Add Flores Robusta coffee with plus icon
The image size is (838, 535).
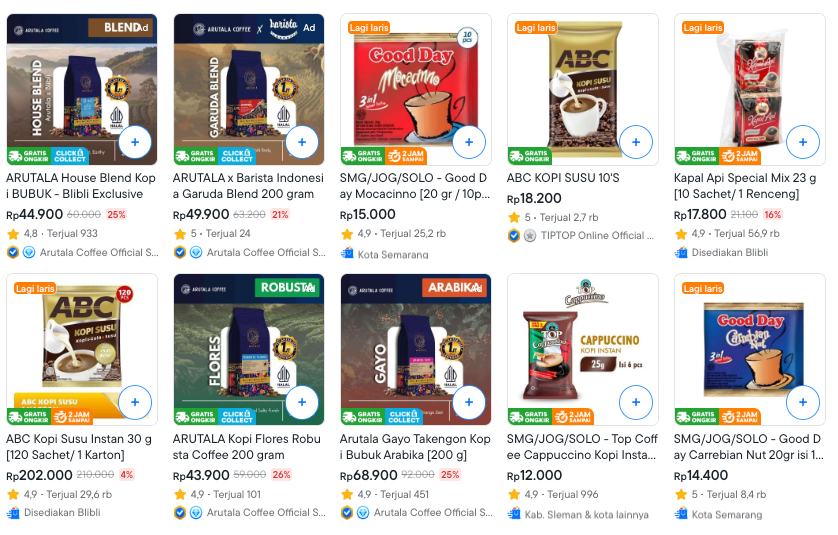(x=302, y=402)
